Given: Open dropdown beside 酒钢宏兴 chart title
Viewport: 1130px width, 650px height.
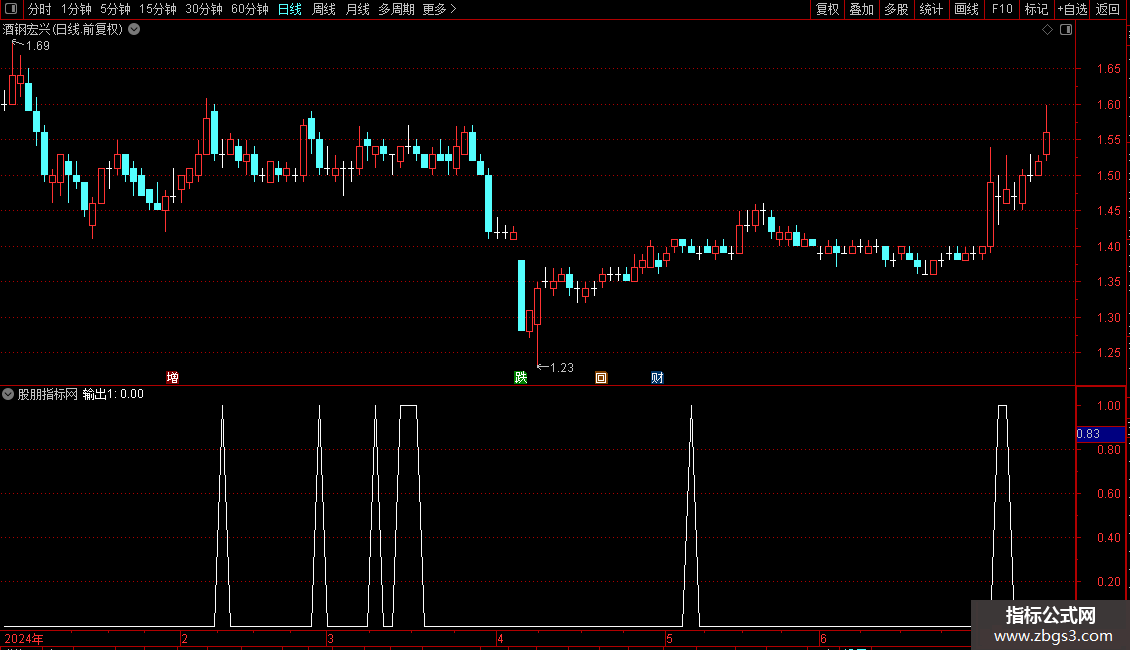Looking at the screenshot, I should click(x=134, y=30).
